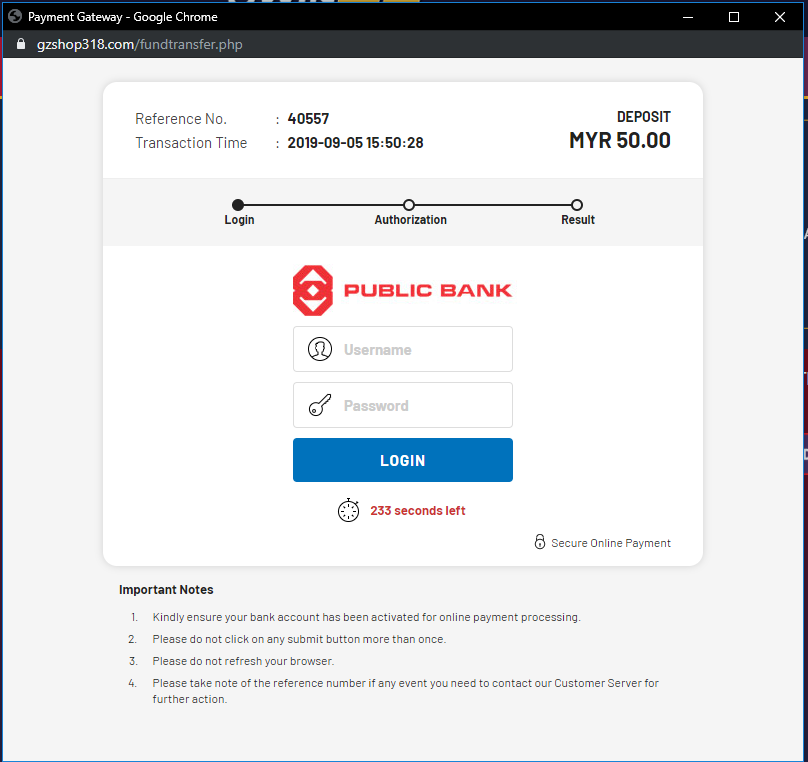The image size is (808, 762).
Task: Click the Important Notes heading
Action: tap(166, 589)
